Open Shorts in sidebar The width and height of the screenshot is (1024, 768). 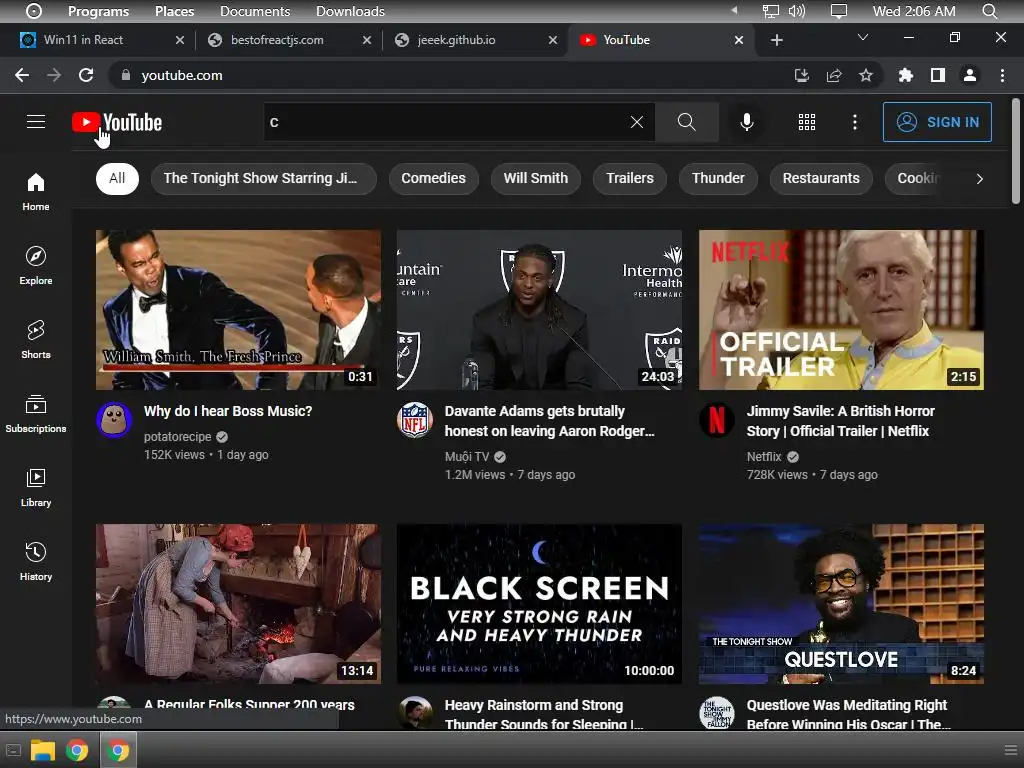point(36,340)
